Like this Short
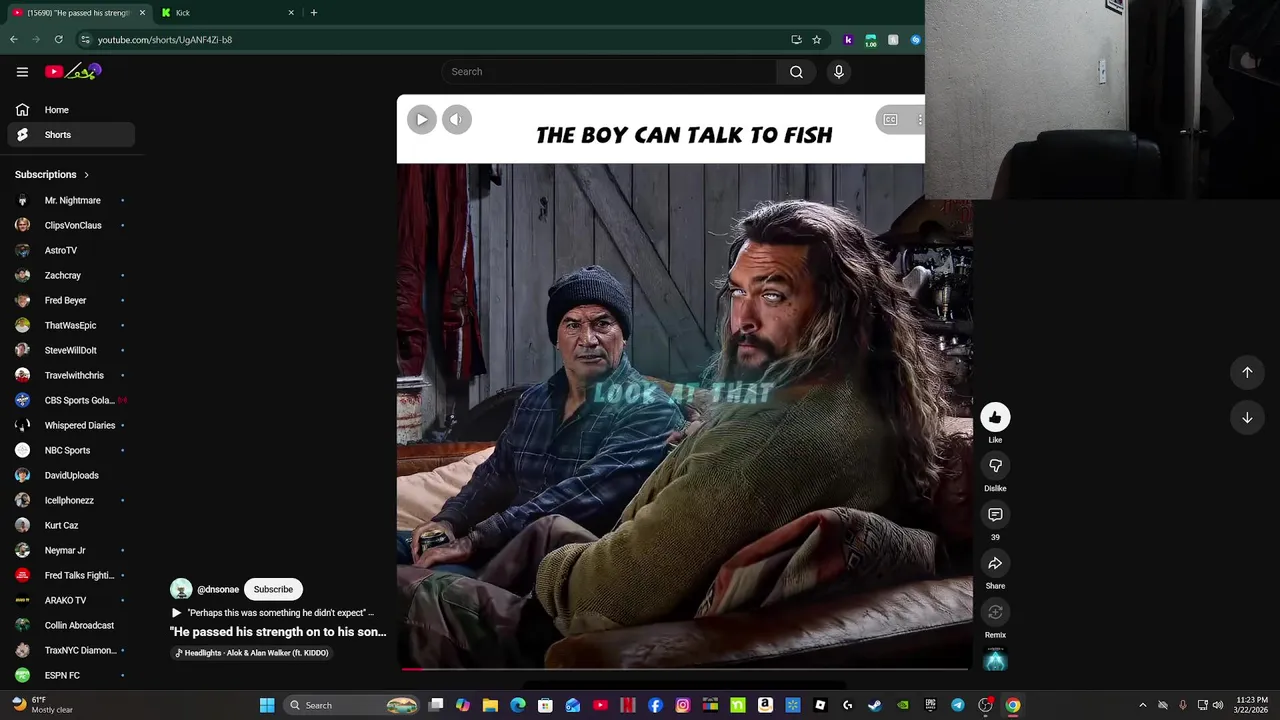This screenshot has height=720, width=1280. tap(995, 417)
